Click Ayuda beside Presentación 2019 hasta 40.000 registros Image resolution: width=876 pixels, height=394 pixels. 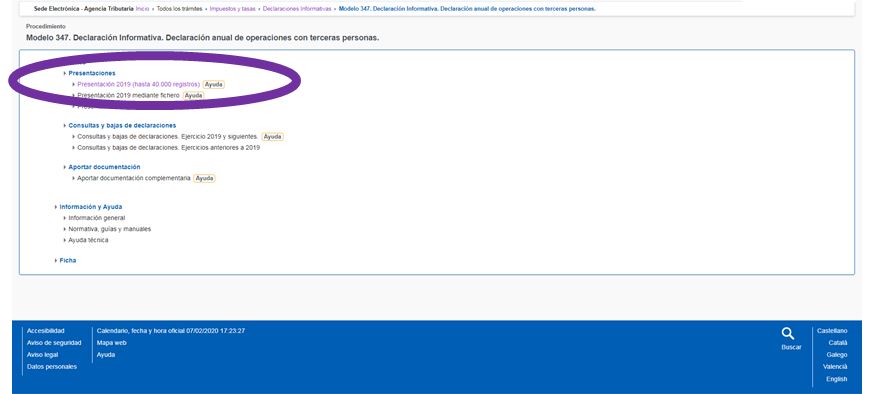click(x=213, y=84)
